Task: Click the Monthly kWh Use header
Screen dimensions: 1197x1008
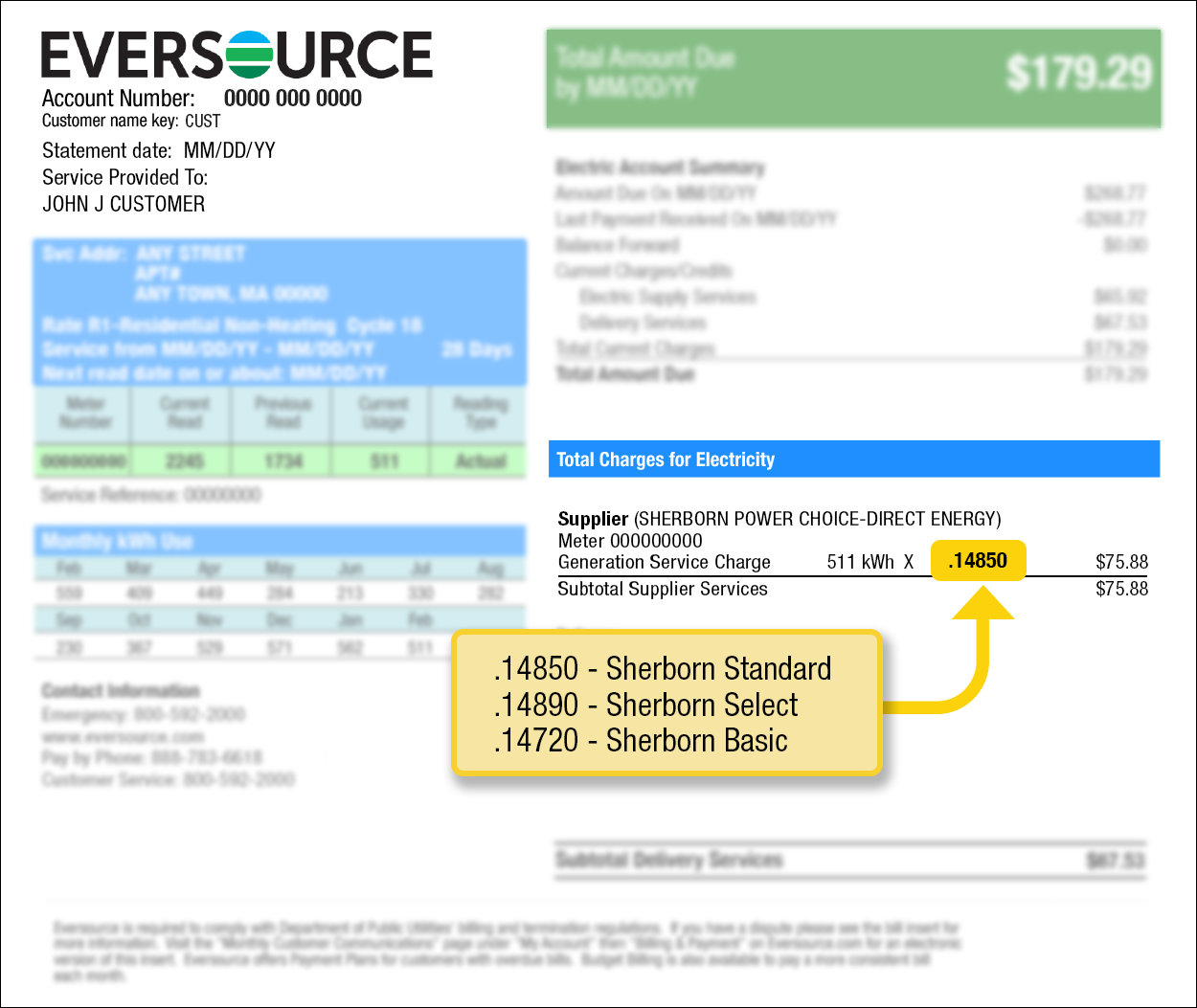Action: click(x=280, y=542)
